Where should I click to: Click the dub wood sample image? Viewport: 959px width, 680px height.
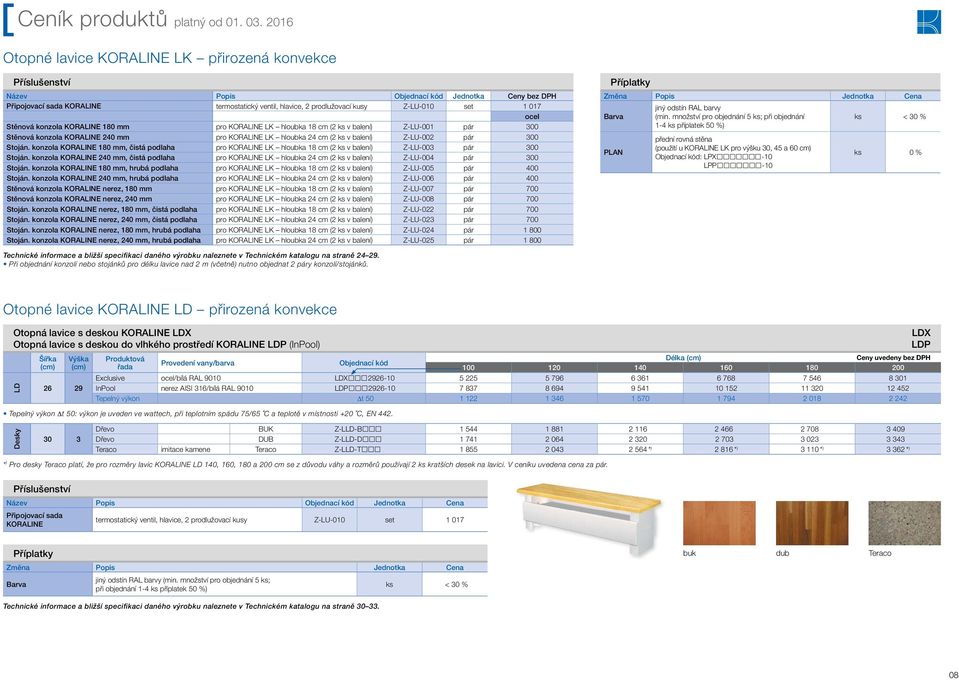pos(812,523)
